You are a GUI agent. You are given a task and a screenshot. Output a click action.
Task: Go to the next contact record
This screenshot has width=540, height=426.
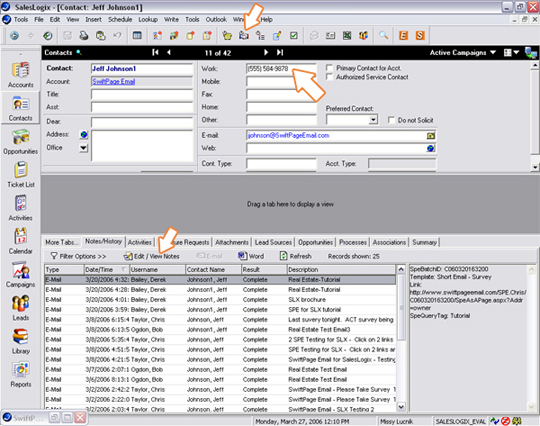(x=266, y=52)
